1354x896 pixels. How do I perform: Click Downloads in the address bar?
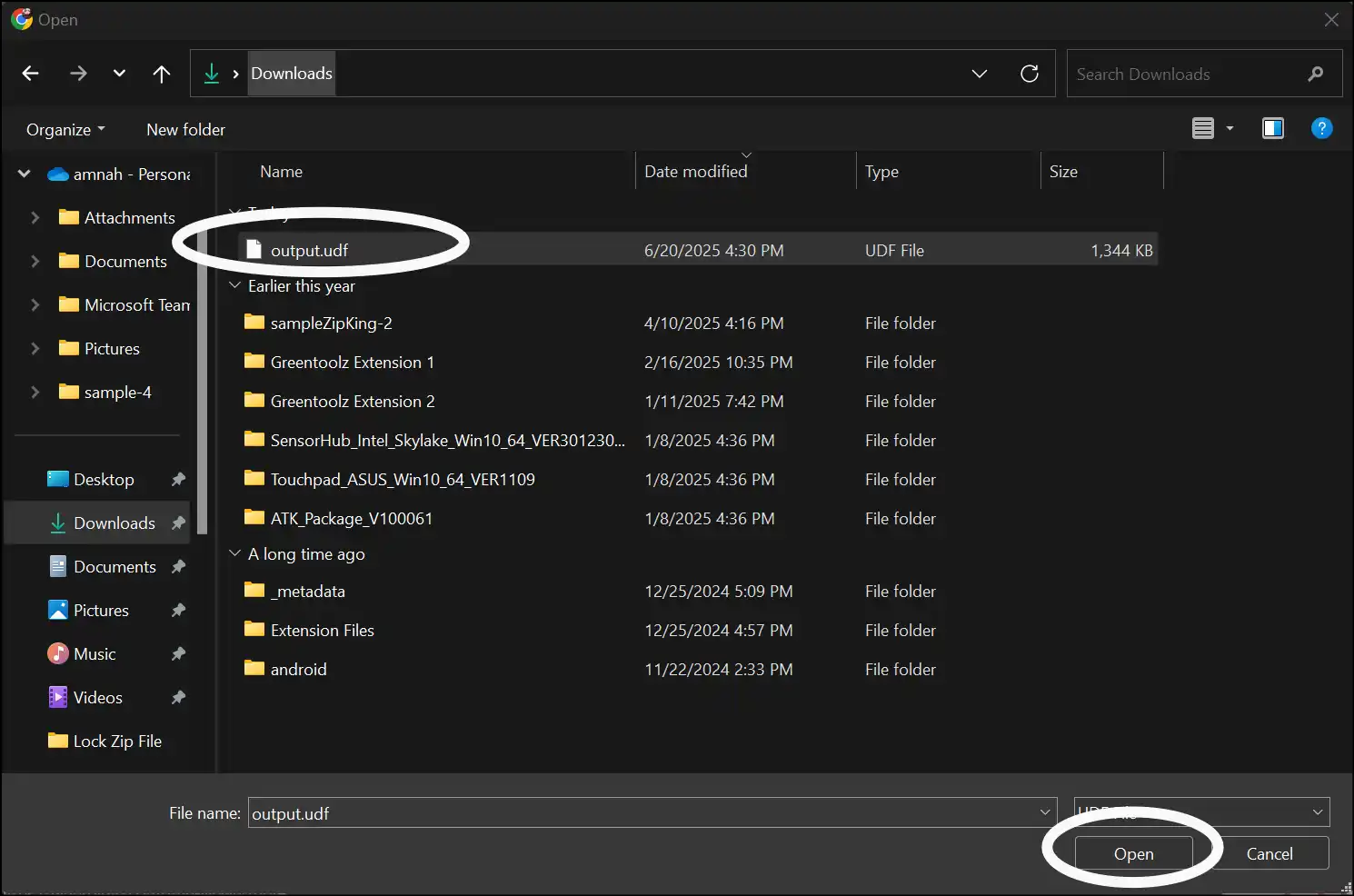292,74
